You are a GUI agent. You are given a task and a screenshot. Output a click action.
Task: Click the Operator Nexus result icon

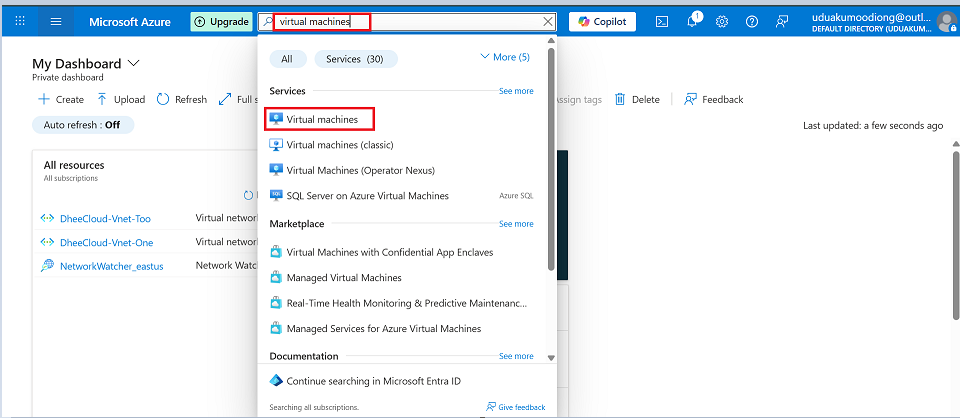pyautogui.click(x=276, y=170)
